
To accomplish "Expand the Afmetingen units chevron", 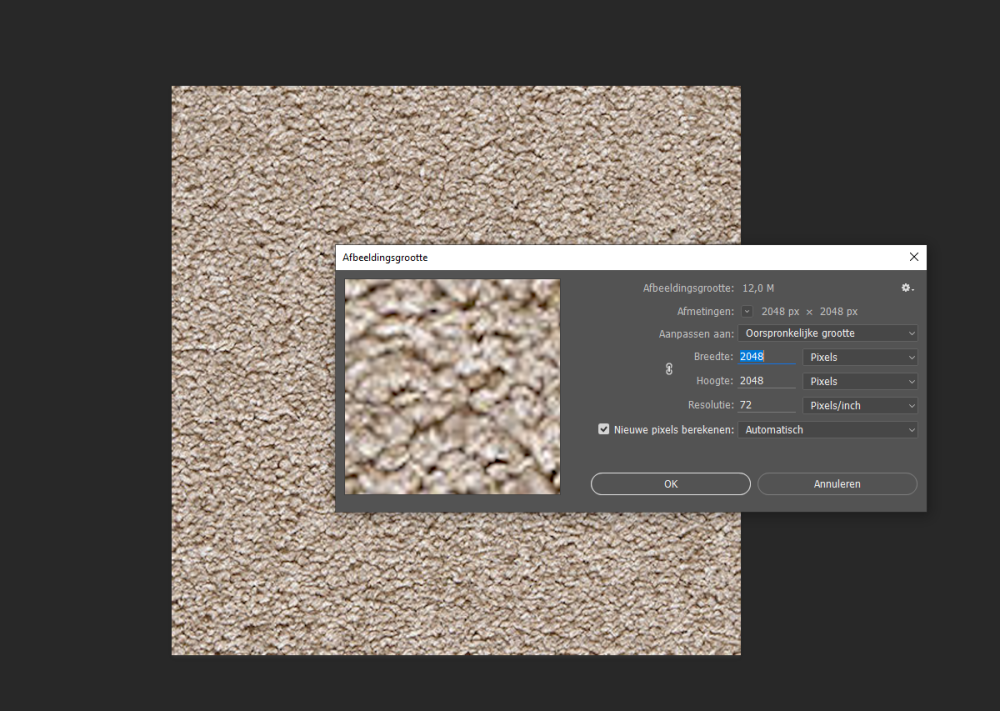I will pos(747,311).
